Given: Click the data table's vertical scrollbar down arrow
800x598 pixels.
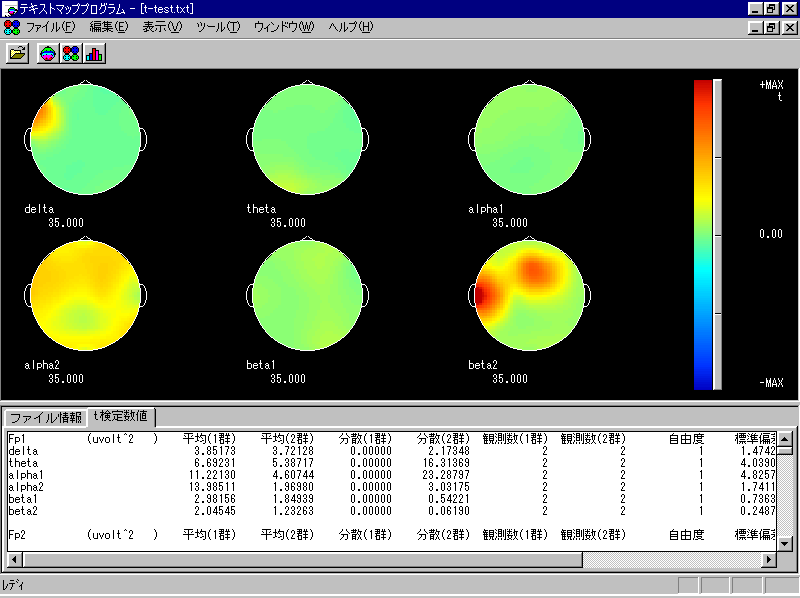Looking at the screenshot, I should point(785,542).
